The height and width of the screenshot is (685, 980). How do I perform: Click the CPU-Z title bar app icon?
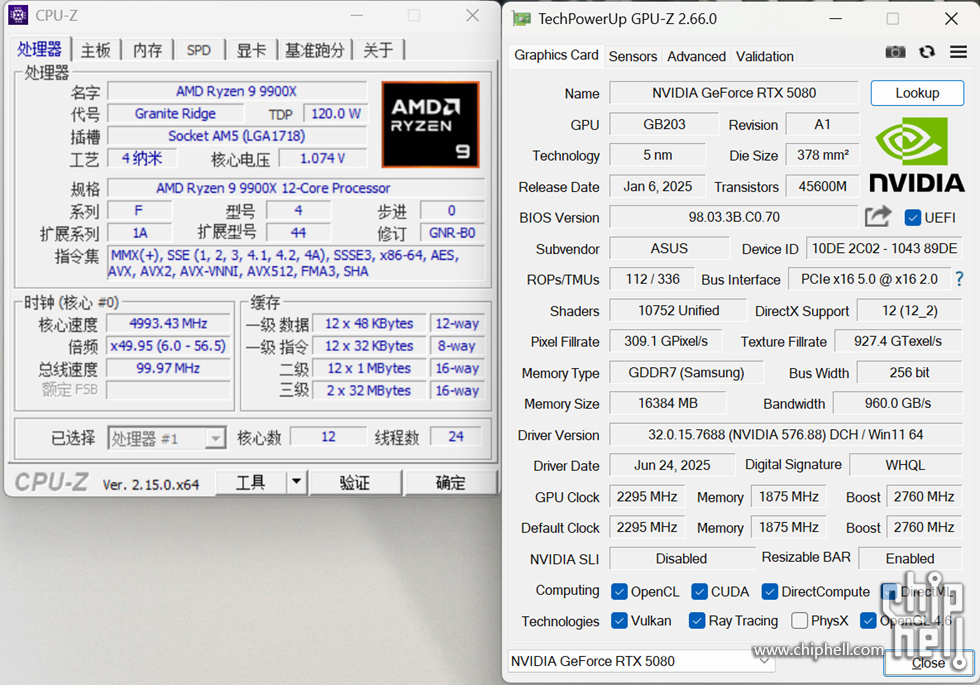pos(18,15)
